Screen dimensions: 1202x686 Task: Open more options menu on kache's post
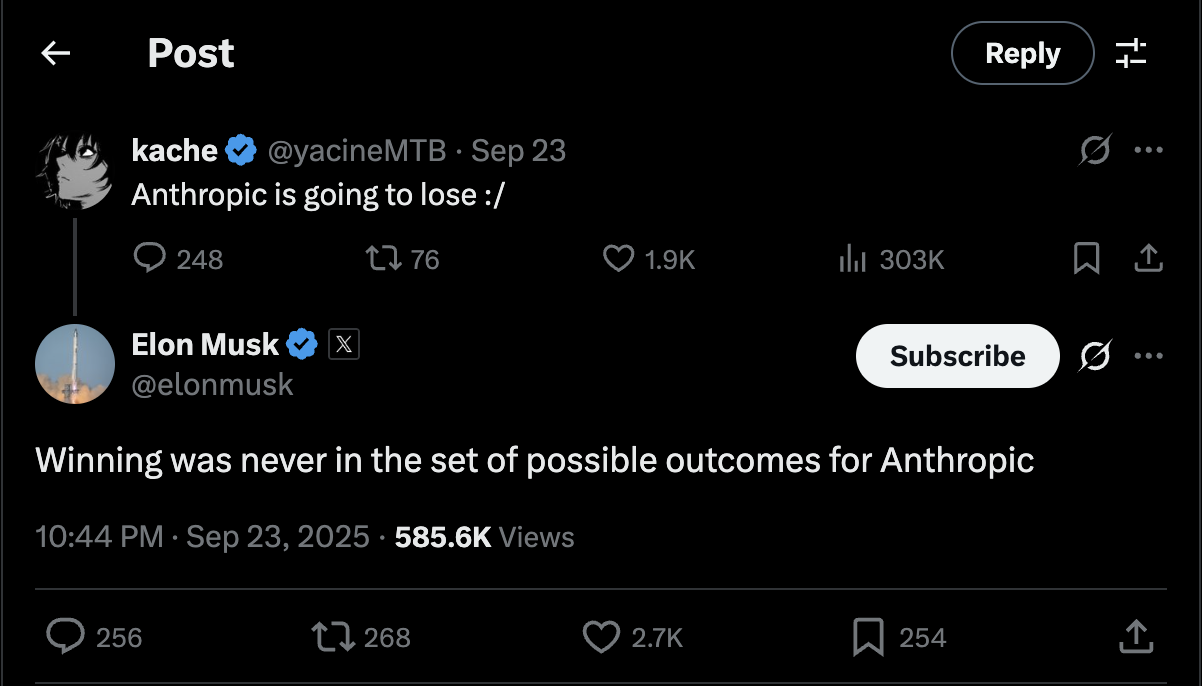coord(1149,149)
